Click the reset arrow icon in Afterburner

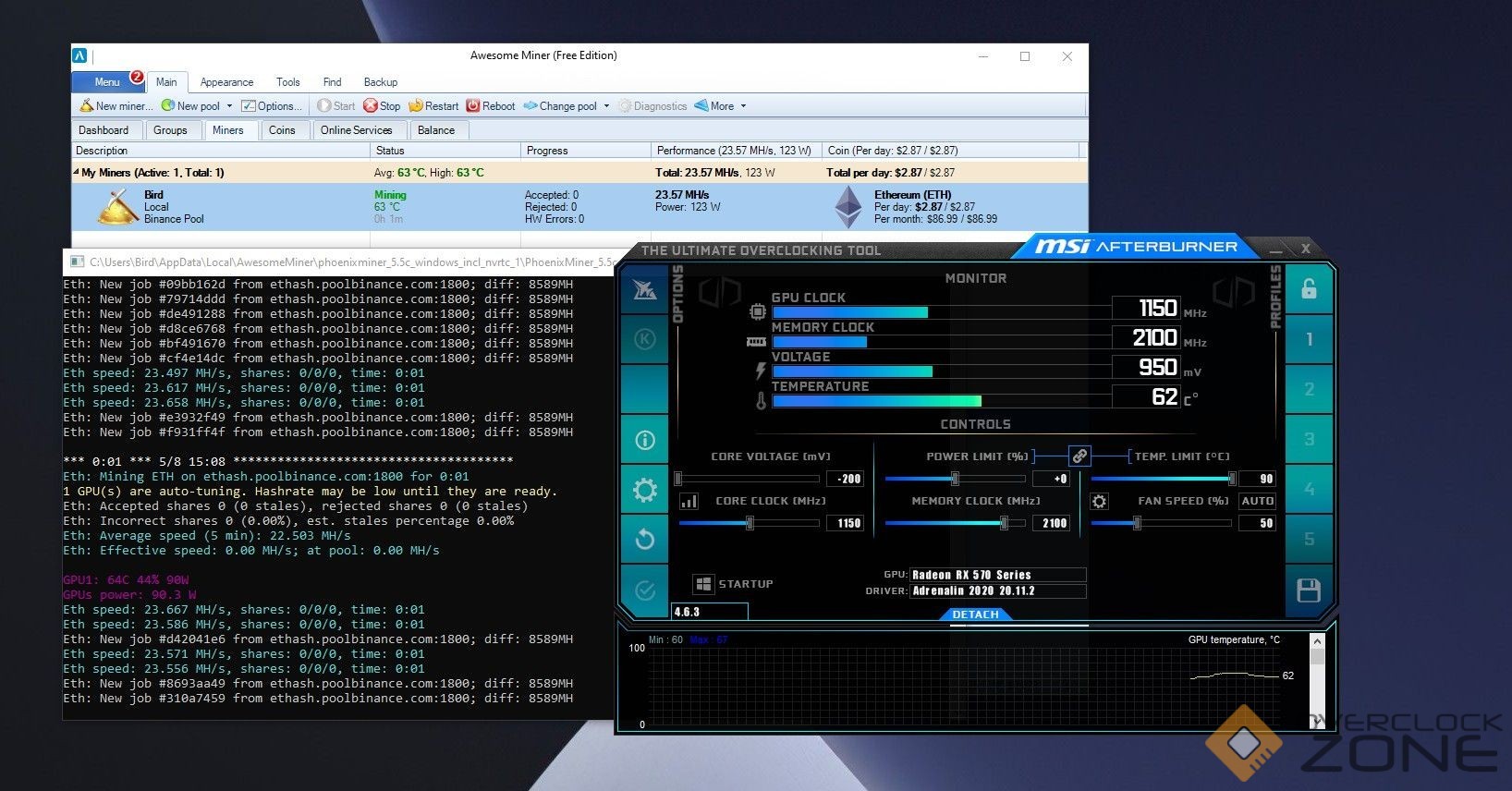645,540
